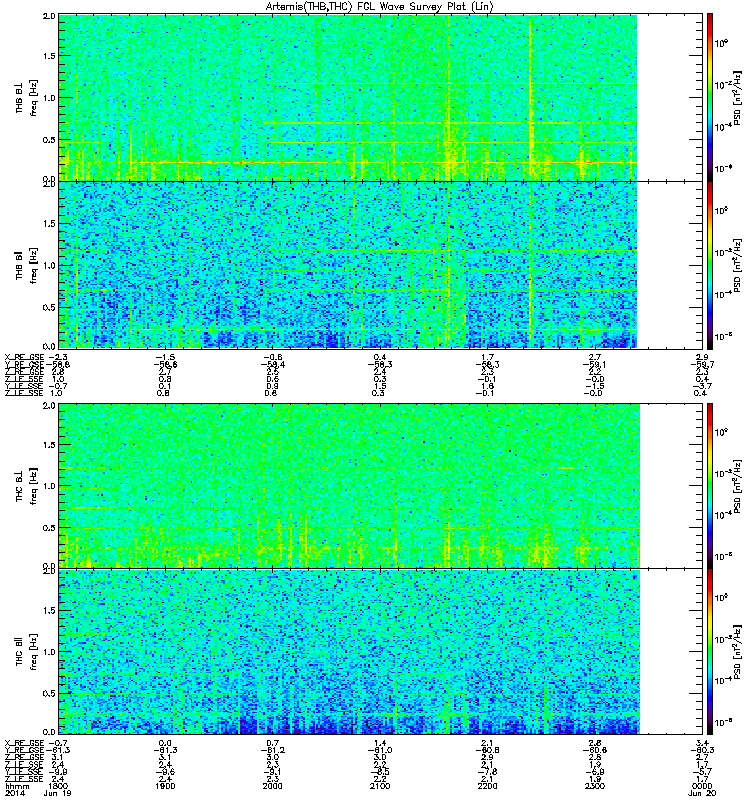
Task: Click the '2200' time axis label
Action: (487, 786)
